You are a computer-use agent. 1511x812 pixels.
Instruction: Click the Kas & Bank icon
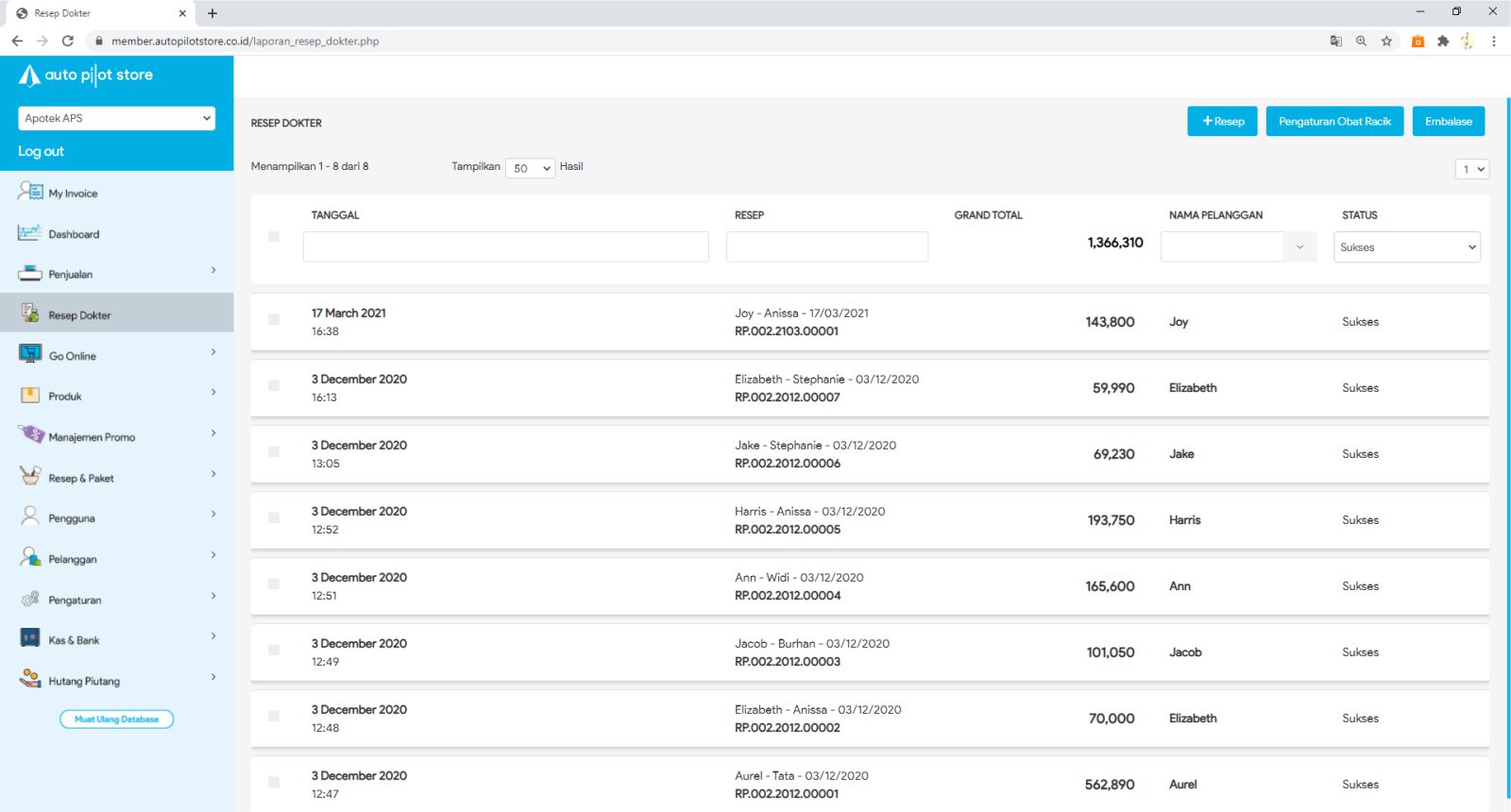coord(30,639)
